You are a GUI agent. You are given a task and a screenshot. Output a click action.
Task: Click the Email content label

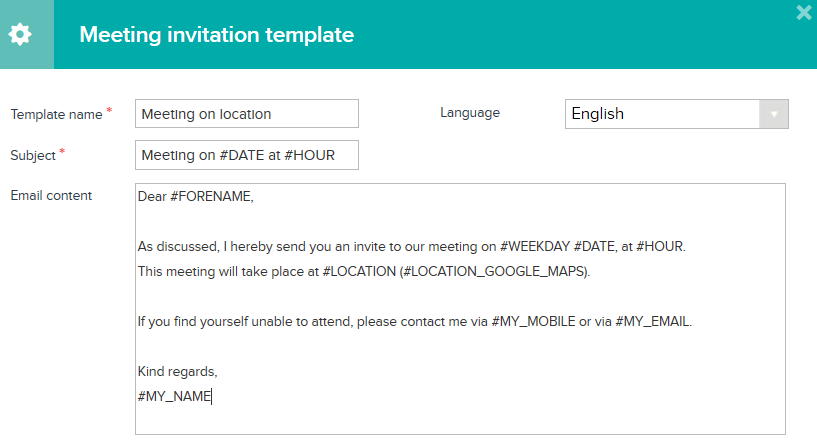(x=51, y=195)
